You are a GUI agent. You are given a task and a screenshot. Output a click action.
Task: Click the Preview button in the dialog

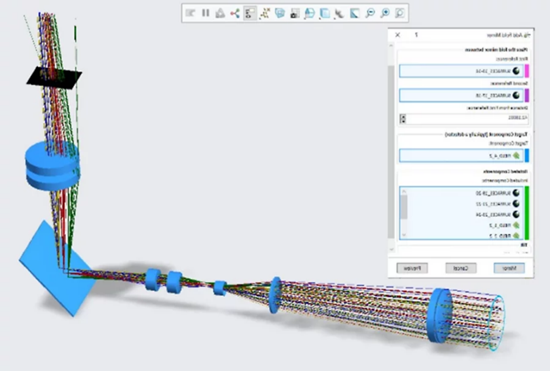click(x=412, y=268)
